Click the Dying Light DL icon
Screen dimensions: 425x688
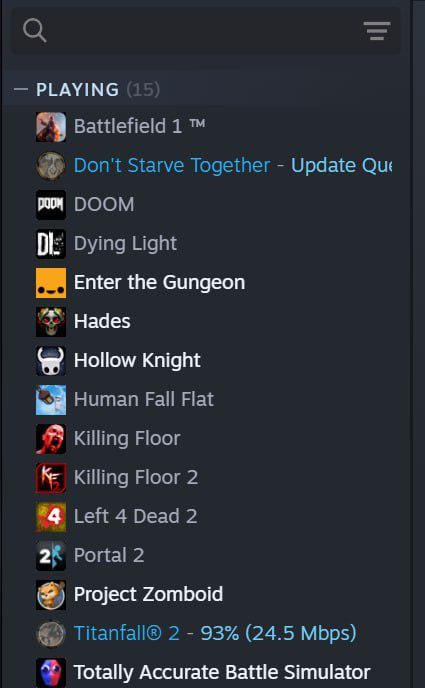pyautogui.click(x=51, y=244)
